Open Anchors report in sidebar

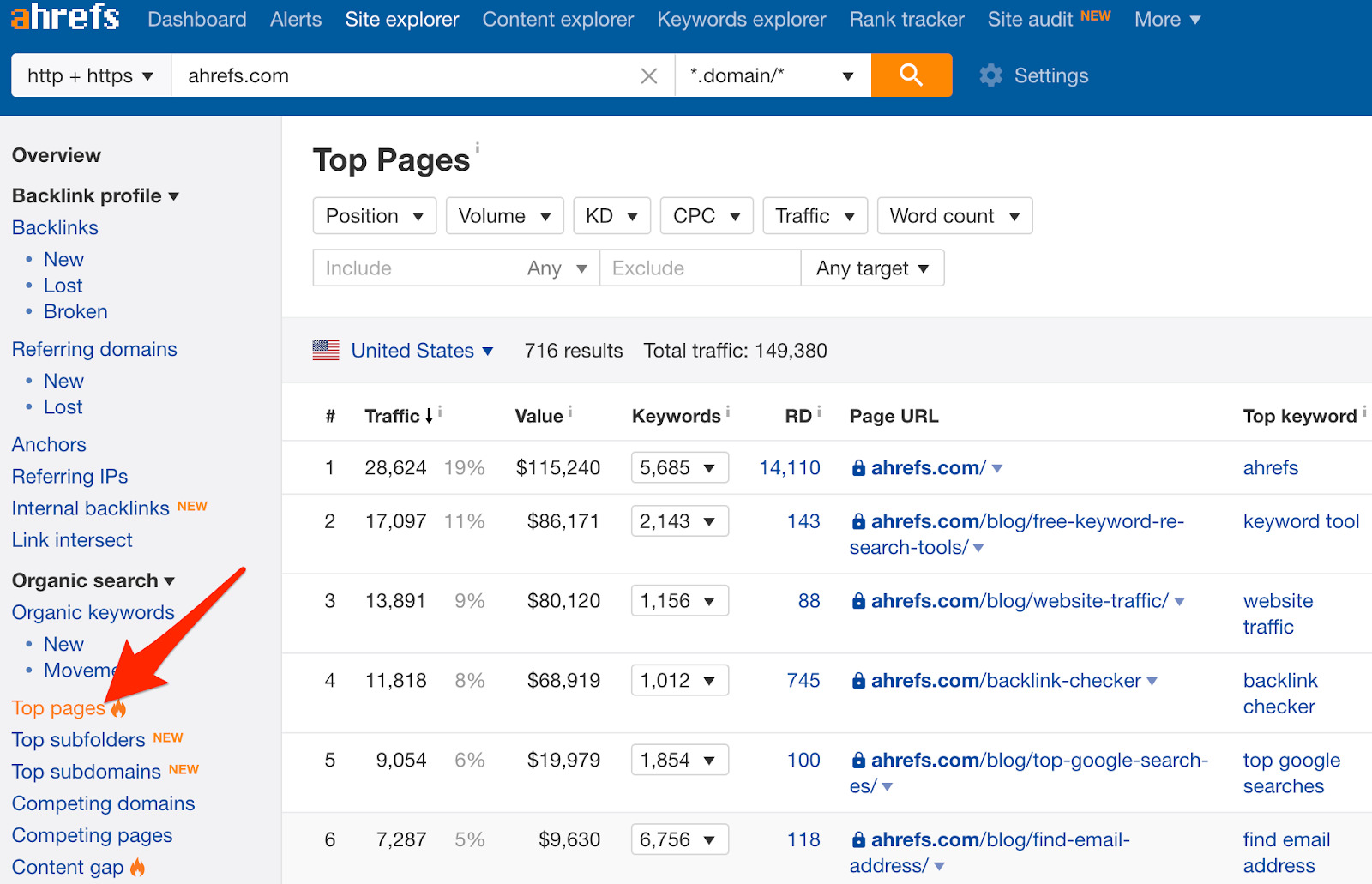49,444
